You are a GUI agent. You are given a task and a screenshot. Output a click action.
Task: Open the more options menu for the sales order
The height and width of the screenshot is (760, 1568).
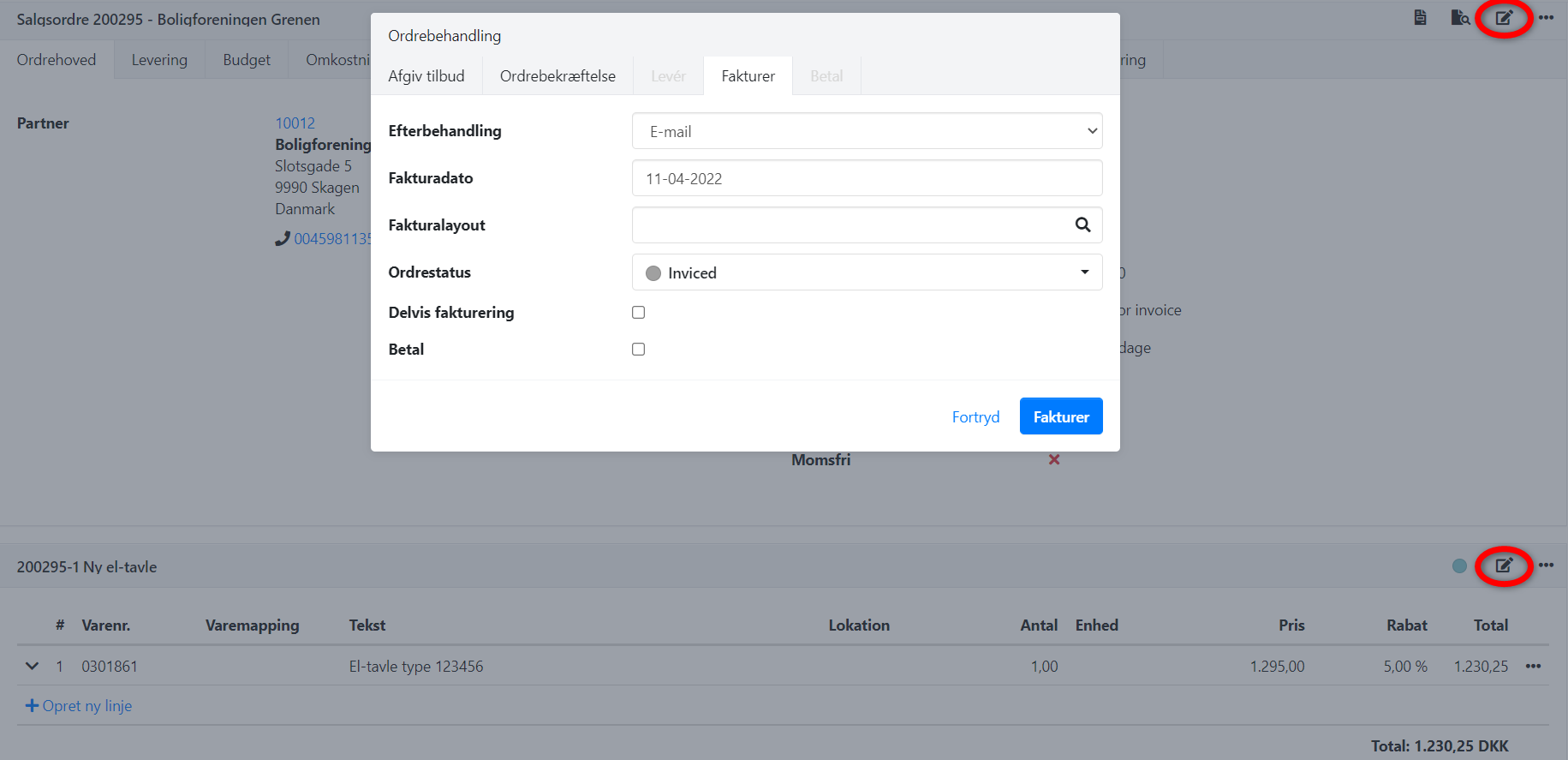[1546, 17]
